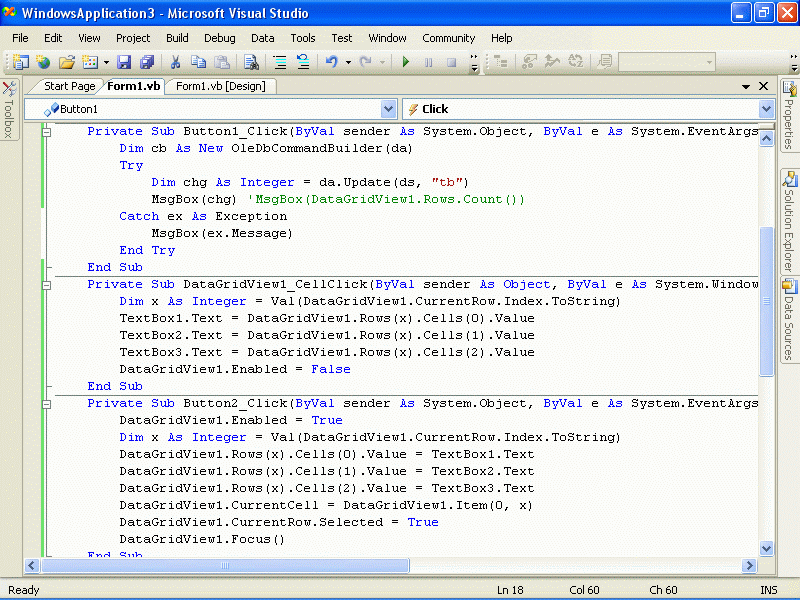This screenshot has height=600, width=800.
Task: Open the Project menu
Action: click(x=133, y=38)
